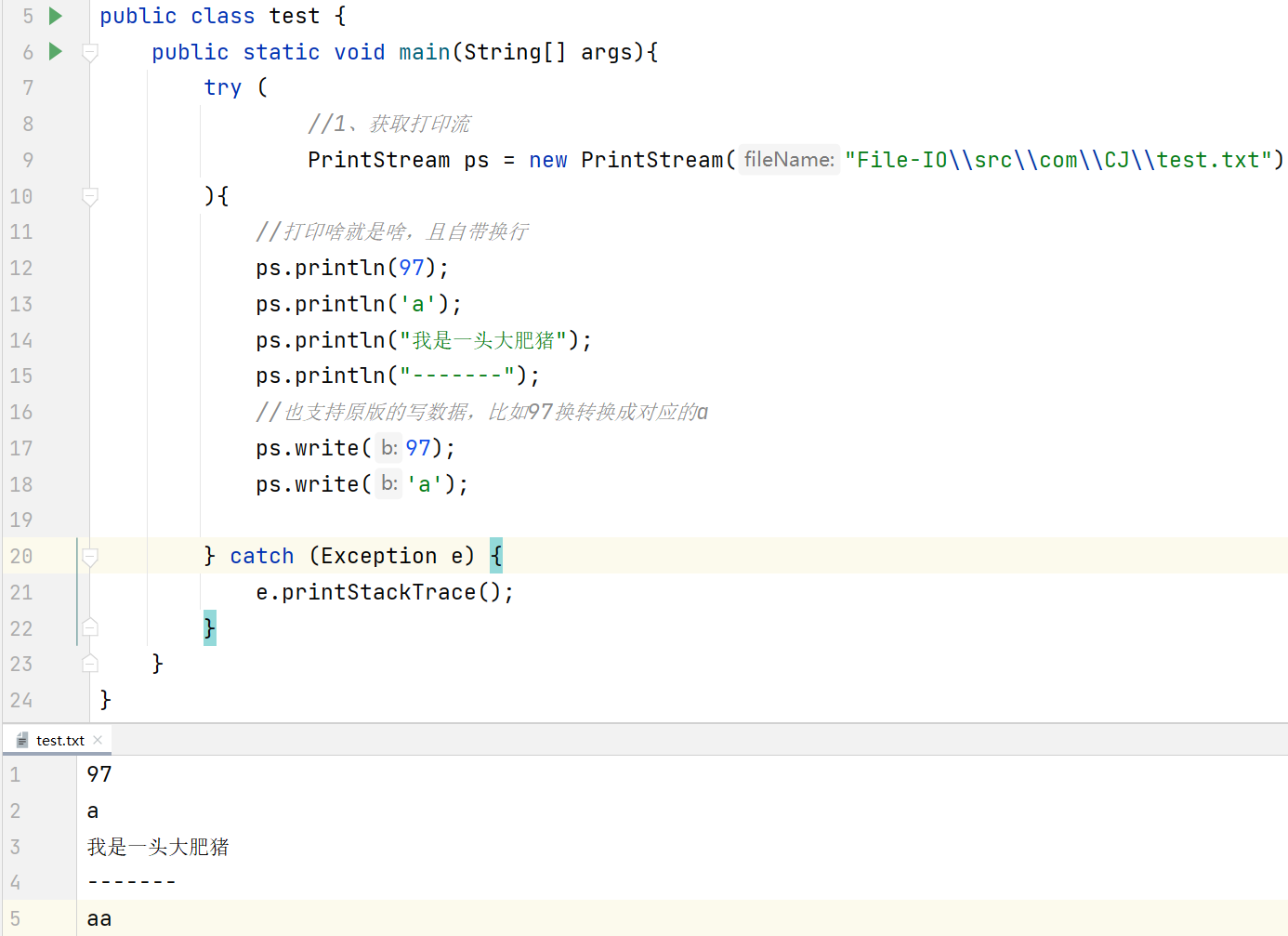
Task: Click the fileName: parameter hint
Action: click(789, 160)
